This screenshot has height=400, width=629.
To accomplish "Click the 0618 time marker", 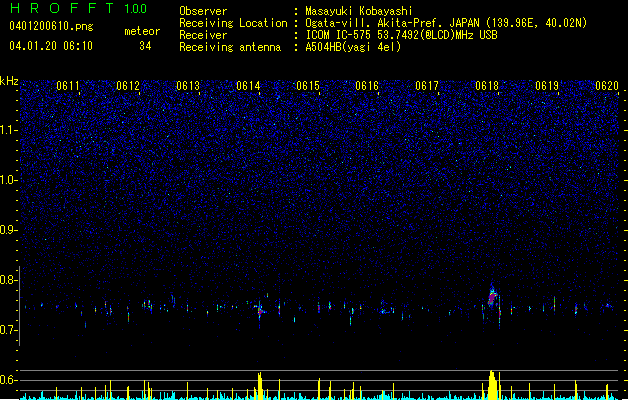I will point(487,86).
